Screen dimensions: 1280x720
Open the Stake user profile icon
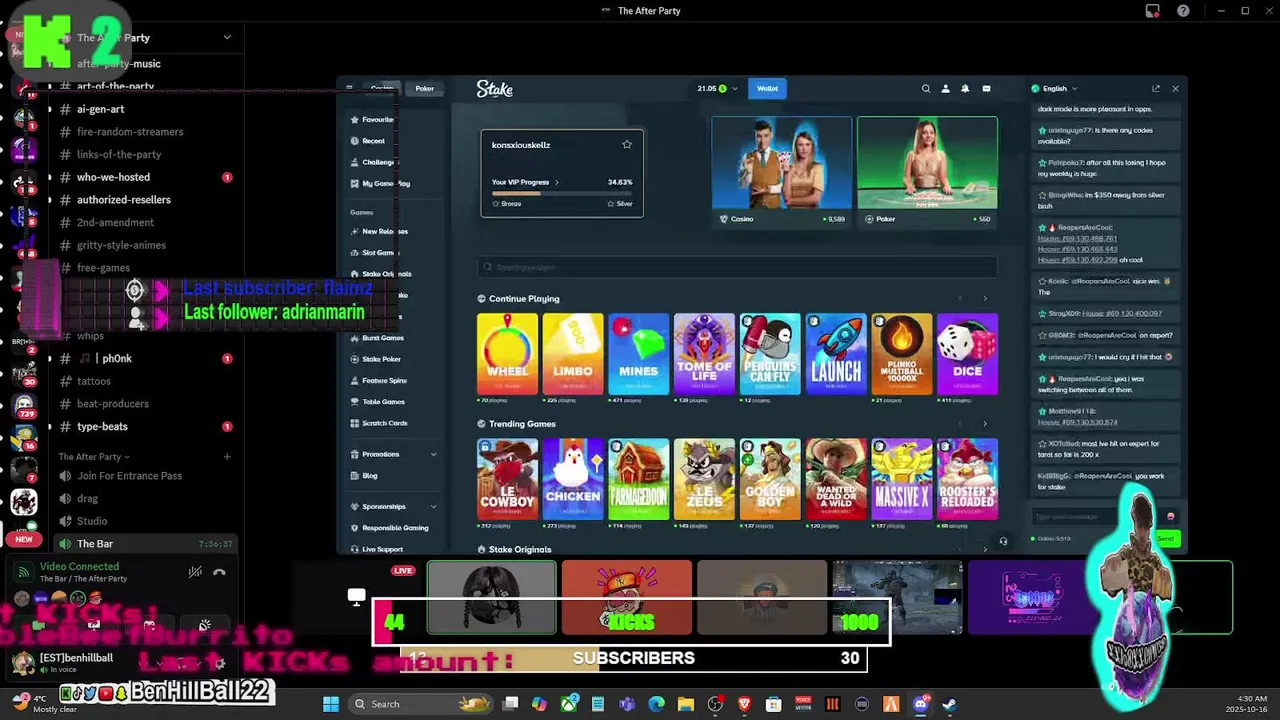[945, 88]
